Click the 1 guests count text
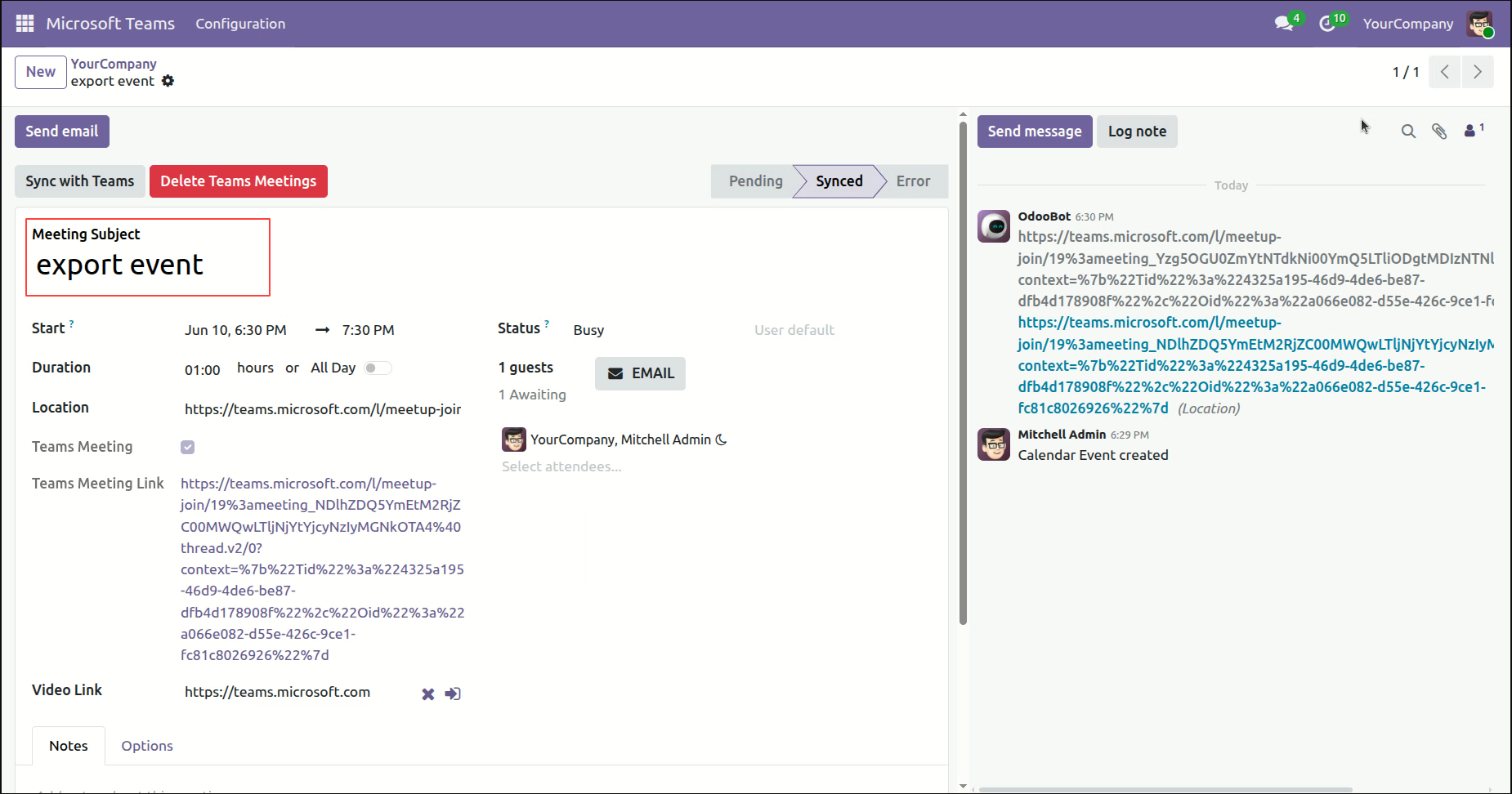Viewport: 1512px width, 794px height. point(526,368)
